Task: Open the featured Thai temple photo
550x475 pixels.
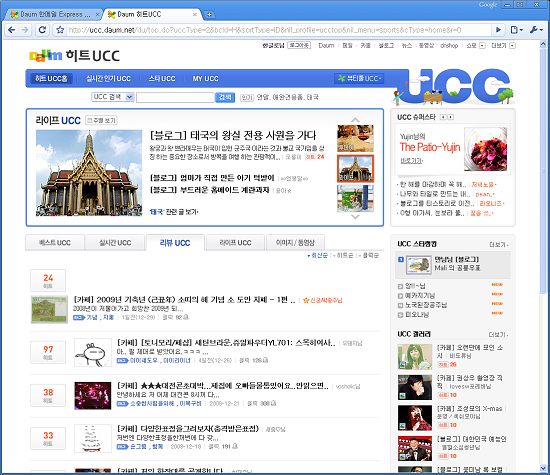Action: coord(89,173)
